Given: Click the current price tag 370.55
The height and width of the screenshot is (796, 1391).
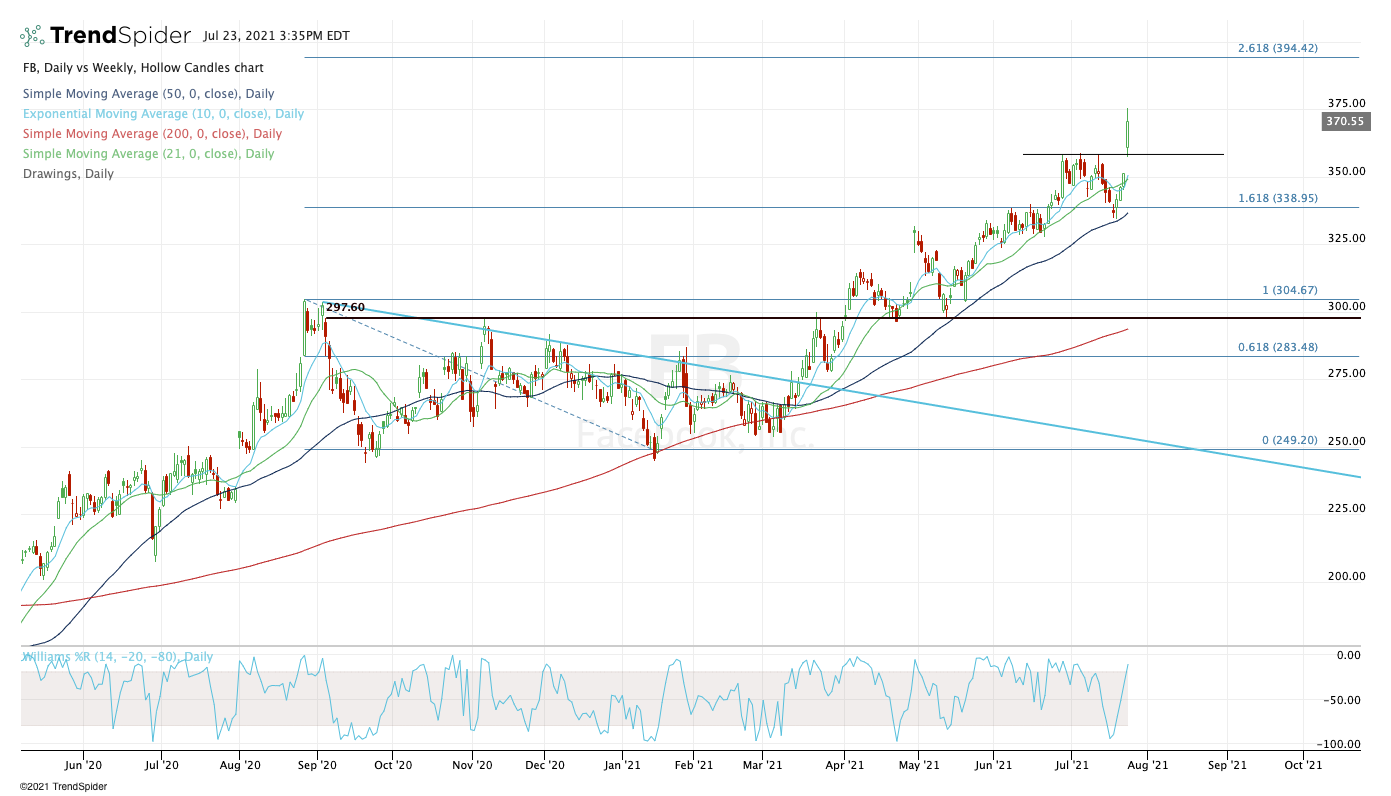Looking at the screenshot, I should tap(1345, 121).
